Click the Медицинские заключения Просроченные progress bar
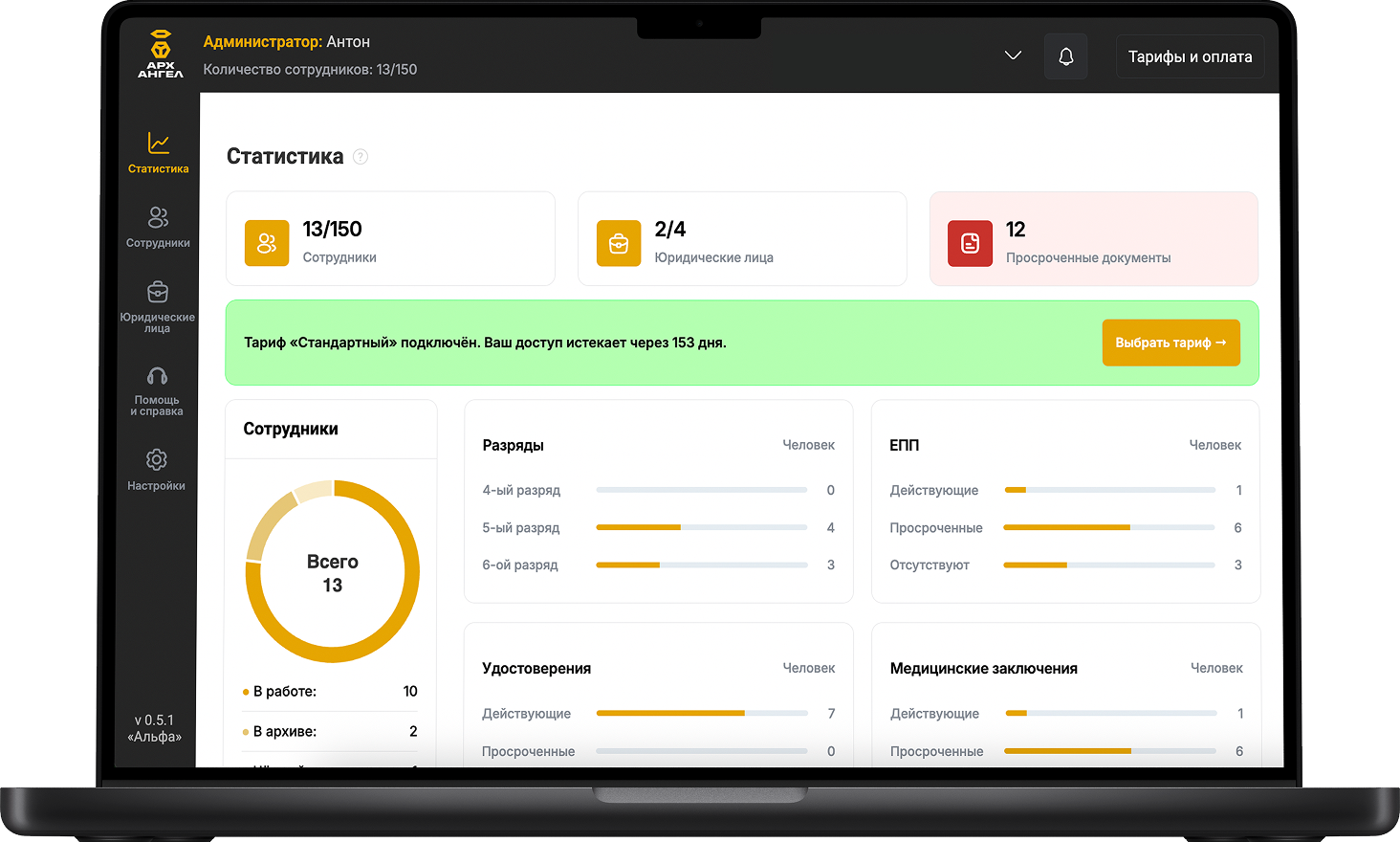1400x842 pixels. tap(1110, 751)
